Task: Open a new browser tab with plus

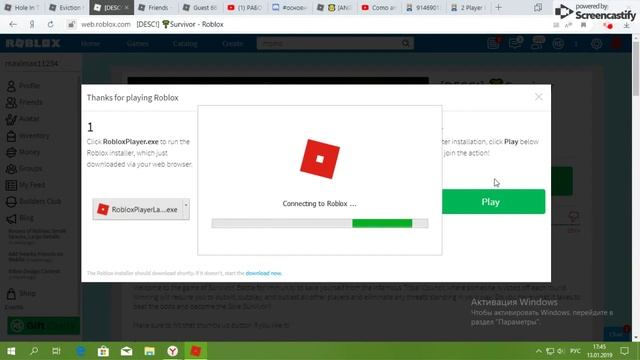Action: [498, 7]
